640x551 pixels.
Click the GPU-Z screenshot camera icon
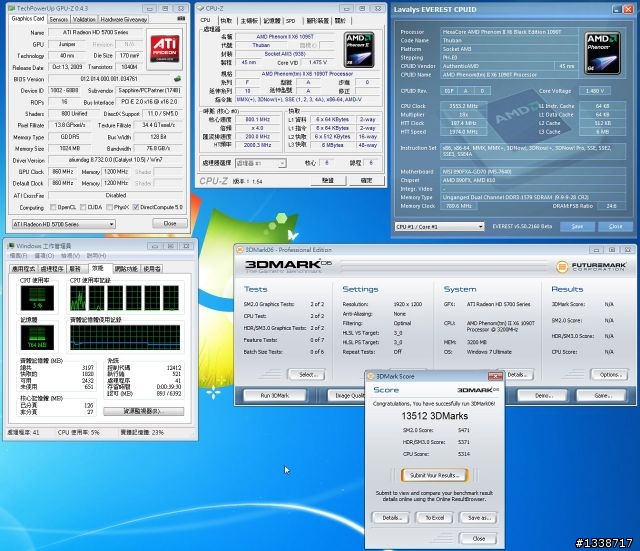[x=181, y=18]
